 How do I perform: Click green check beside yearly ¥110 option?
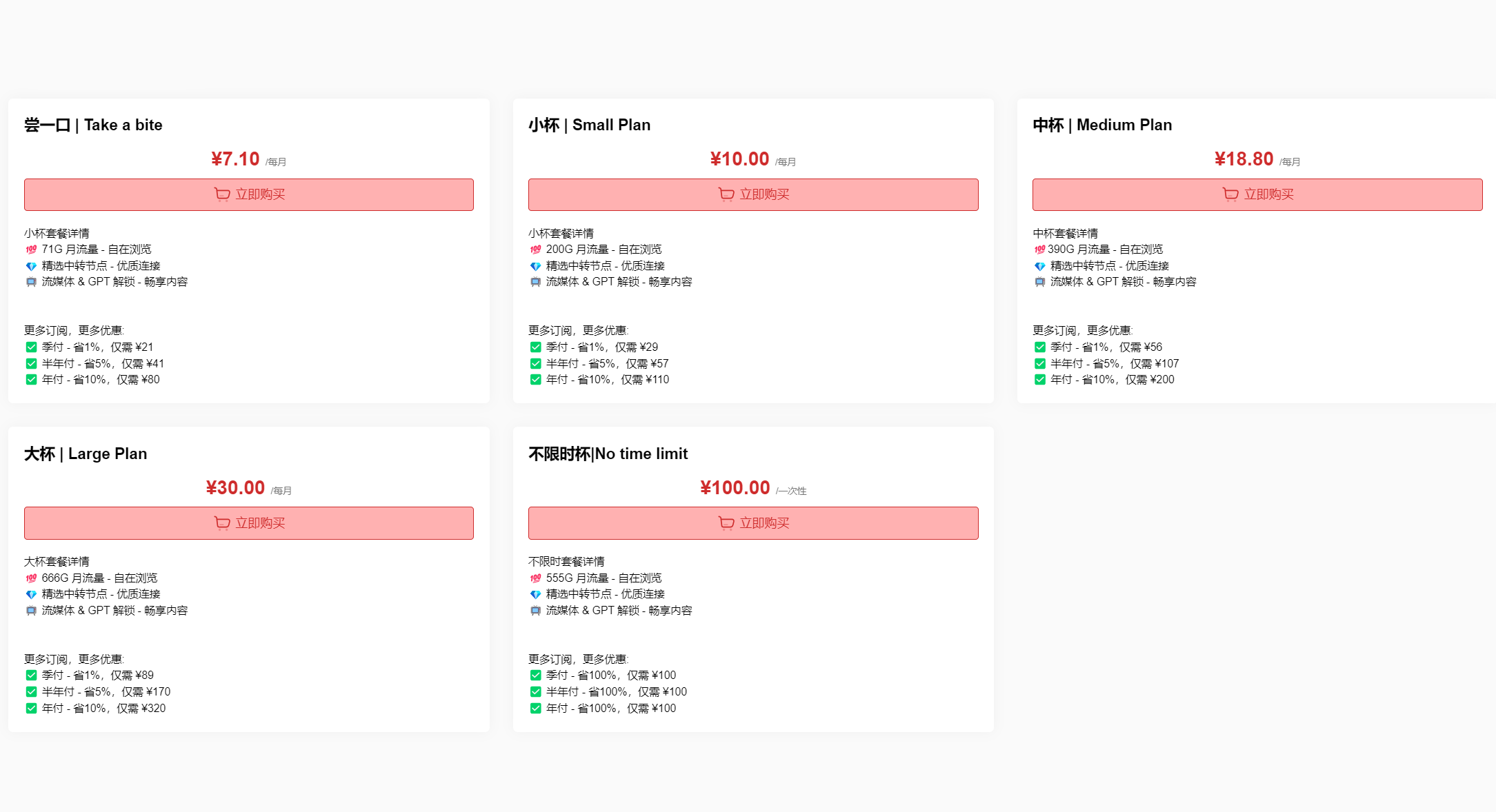coord(535,380)
